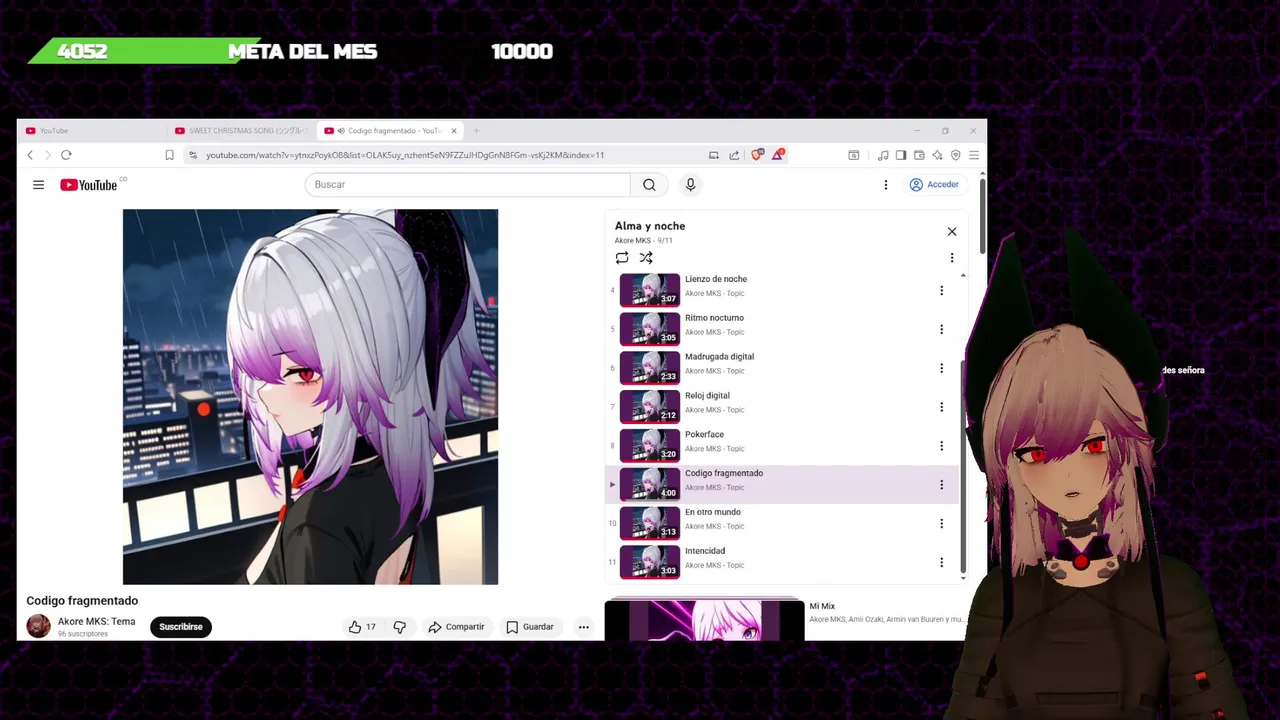Close the Alma y noche playlist panel
1280x720 pixels.
tap(952, 231)
